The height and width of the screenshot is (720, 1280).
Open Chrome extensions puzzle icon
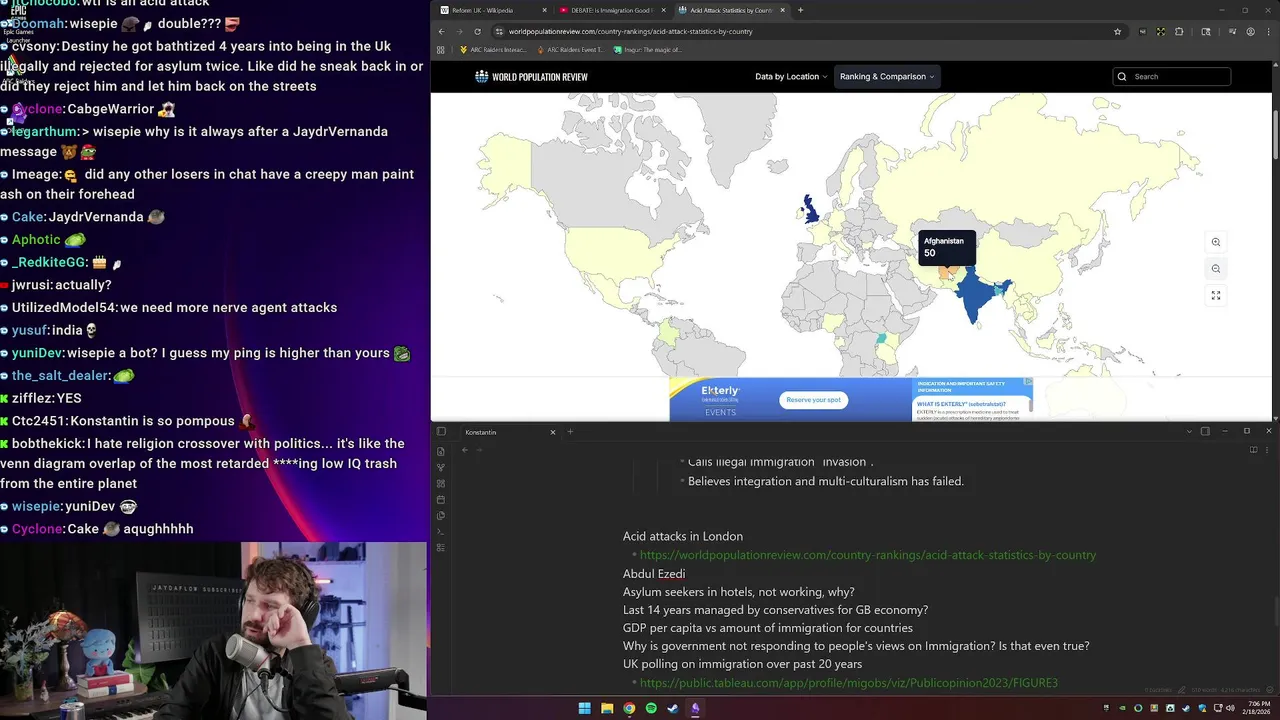(1179, 31)
